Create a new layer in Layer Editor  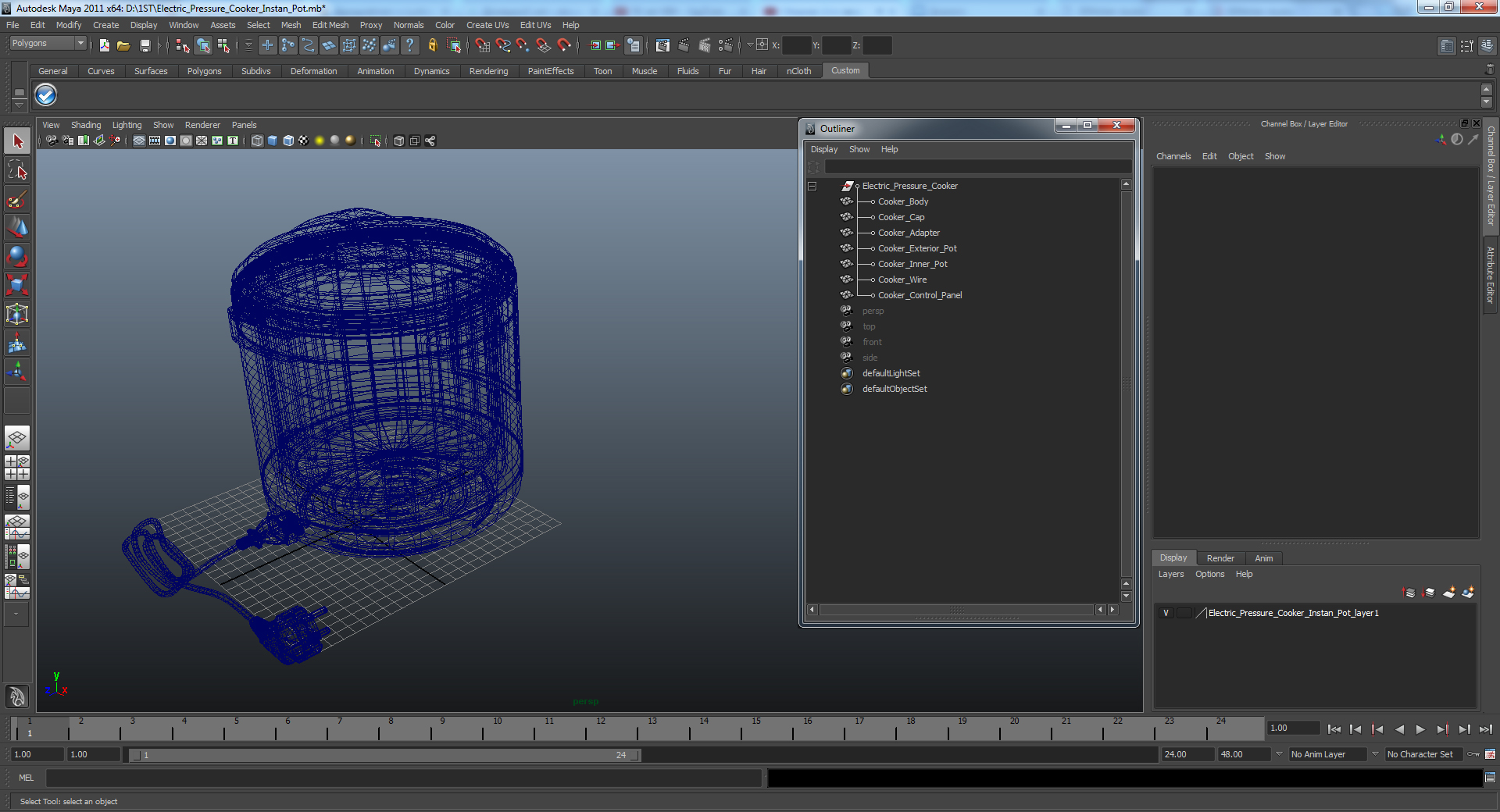click(1449, 593)
